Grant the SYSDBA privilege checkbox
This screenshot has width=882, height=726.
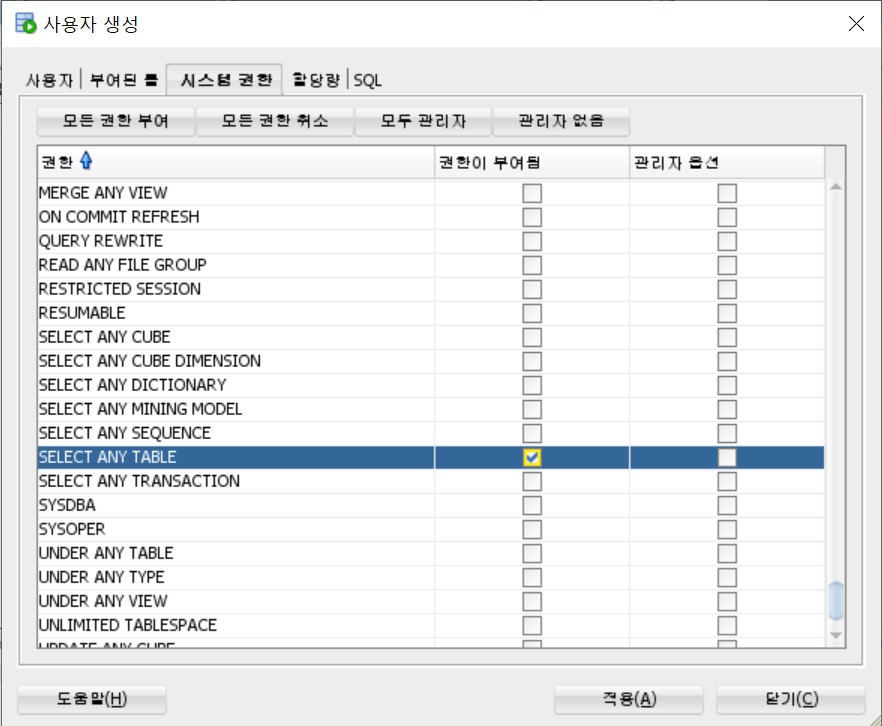(532, 505)
